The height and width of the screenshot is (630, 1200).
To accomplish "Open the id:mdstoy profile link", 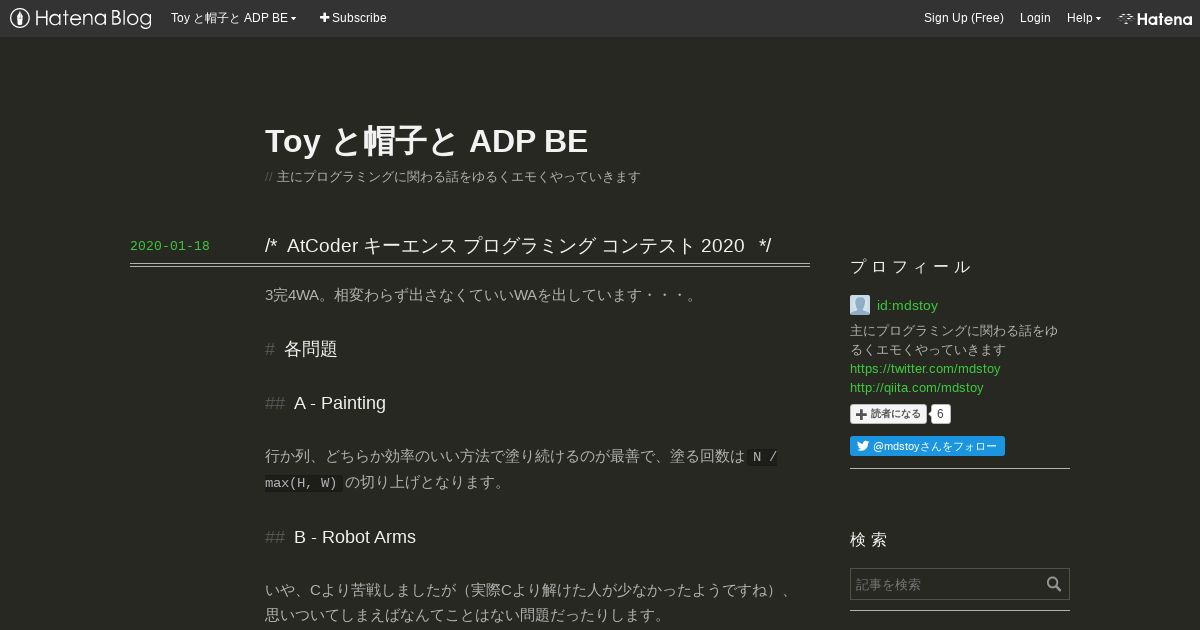I will point(907,305).
